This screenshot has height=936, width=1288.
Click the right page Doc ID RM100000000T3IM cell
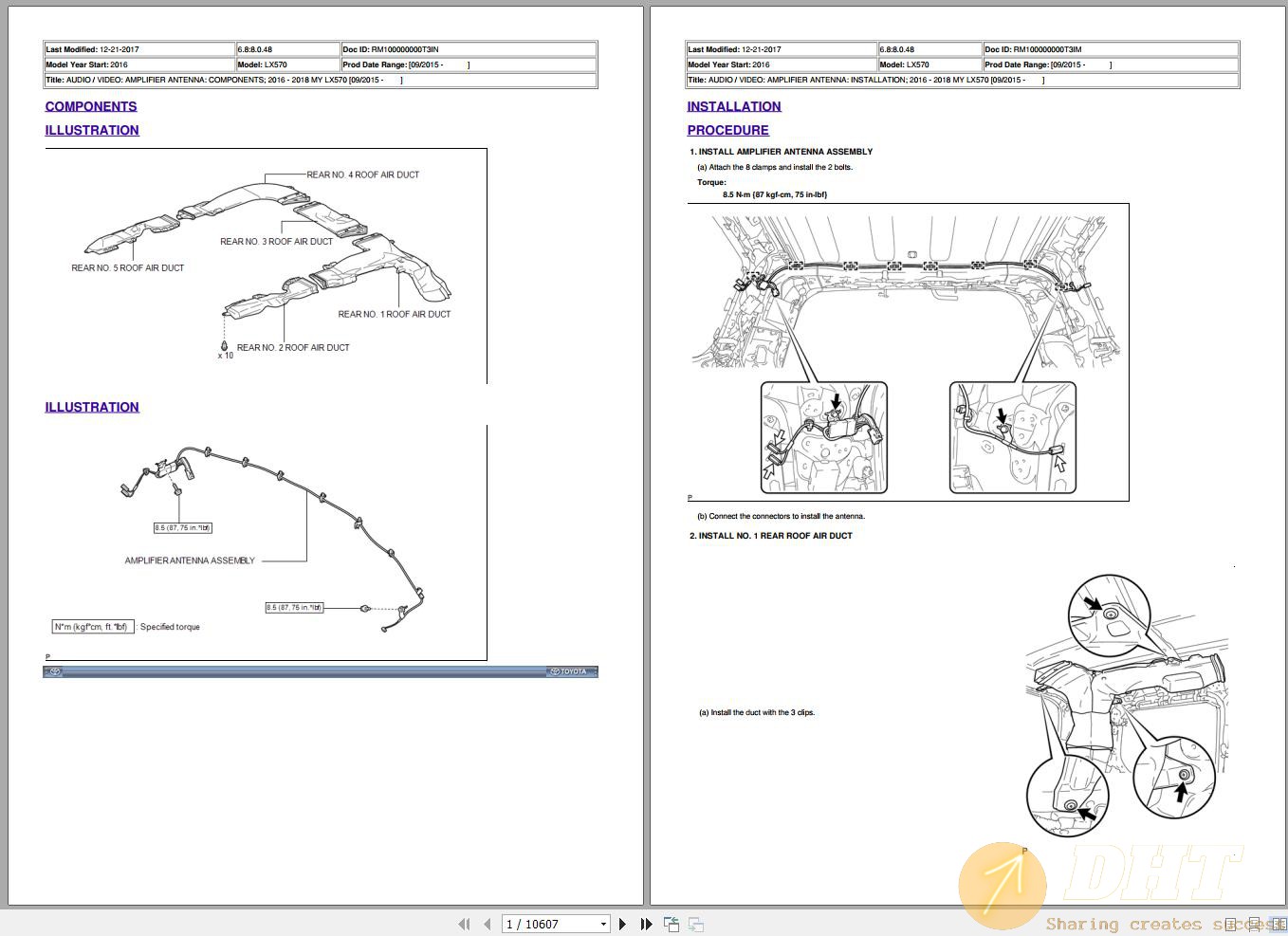1111,49
